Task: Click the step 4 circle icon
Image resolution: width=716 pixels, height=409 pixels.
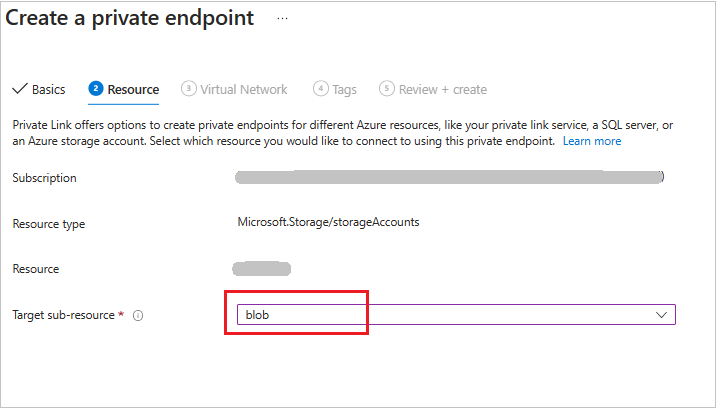Action: click(x=320, y=89)
